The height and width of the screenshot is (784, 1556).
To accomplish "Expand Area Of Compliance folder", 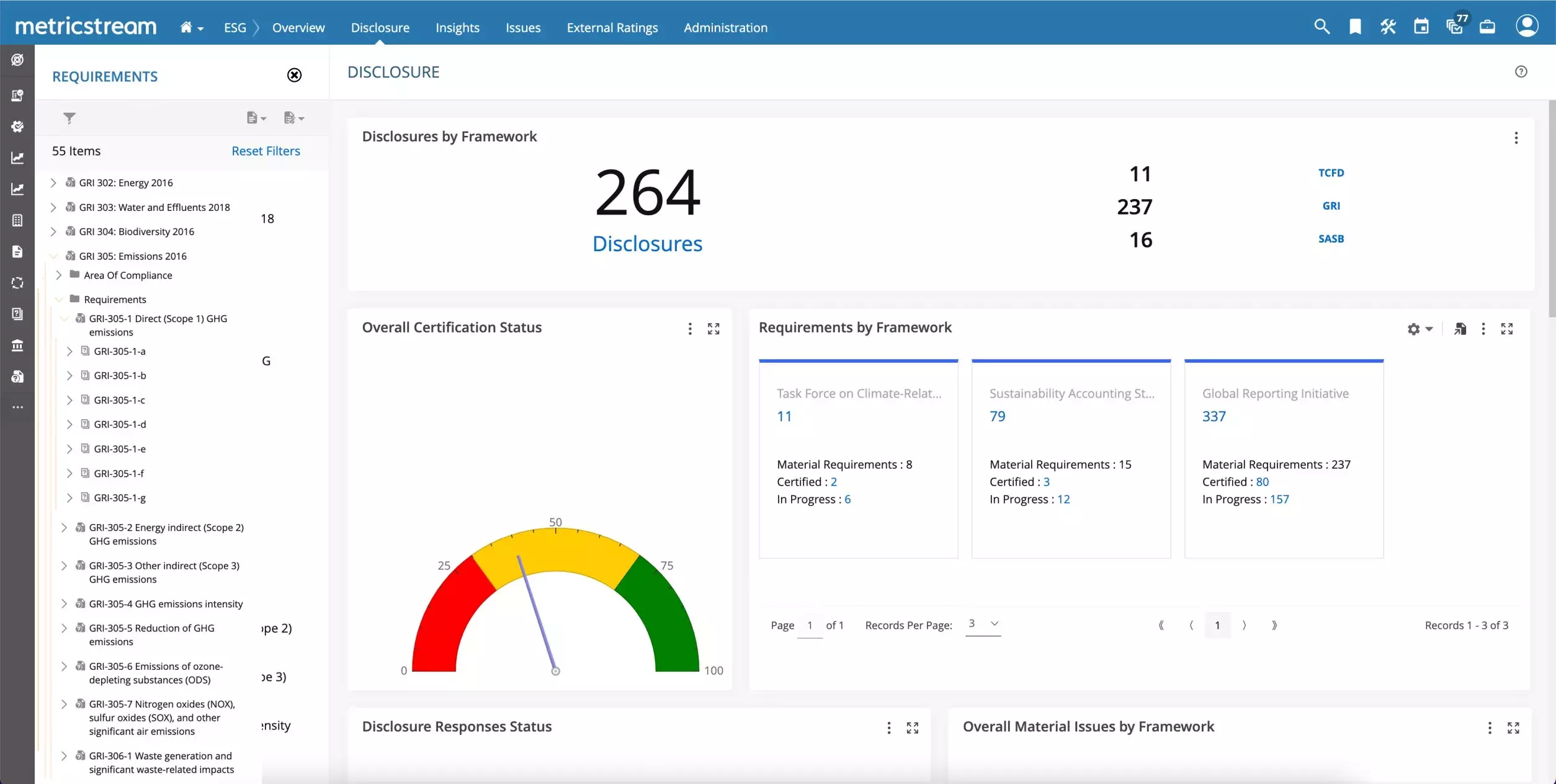I will [59, 275].
